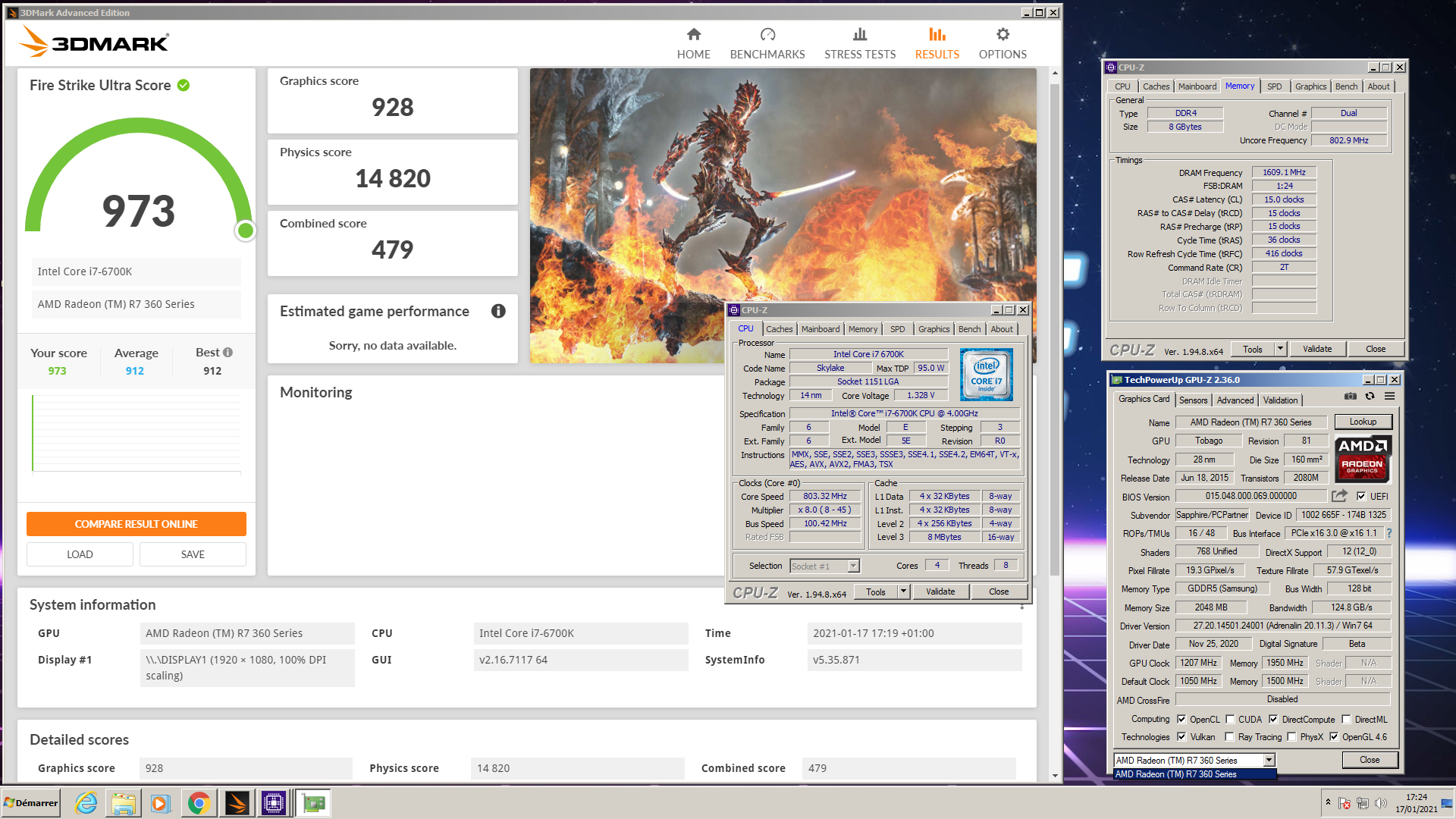1456x819 pixels.
Task: Show info for Estimated game performance
Action: click(x=498, y=311)
